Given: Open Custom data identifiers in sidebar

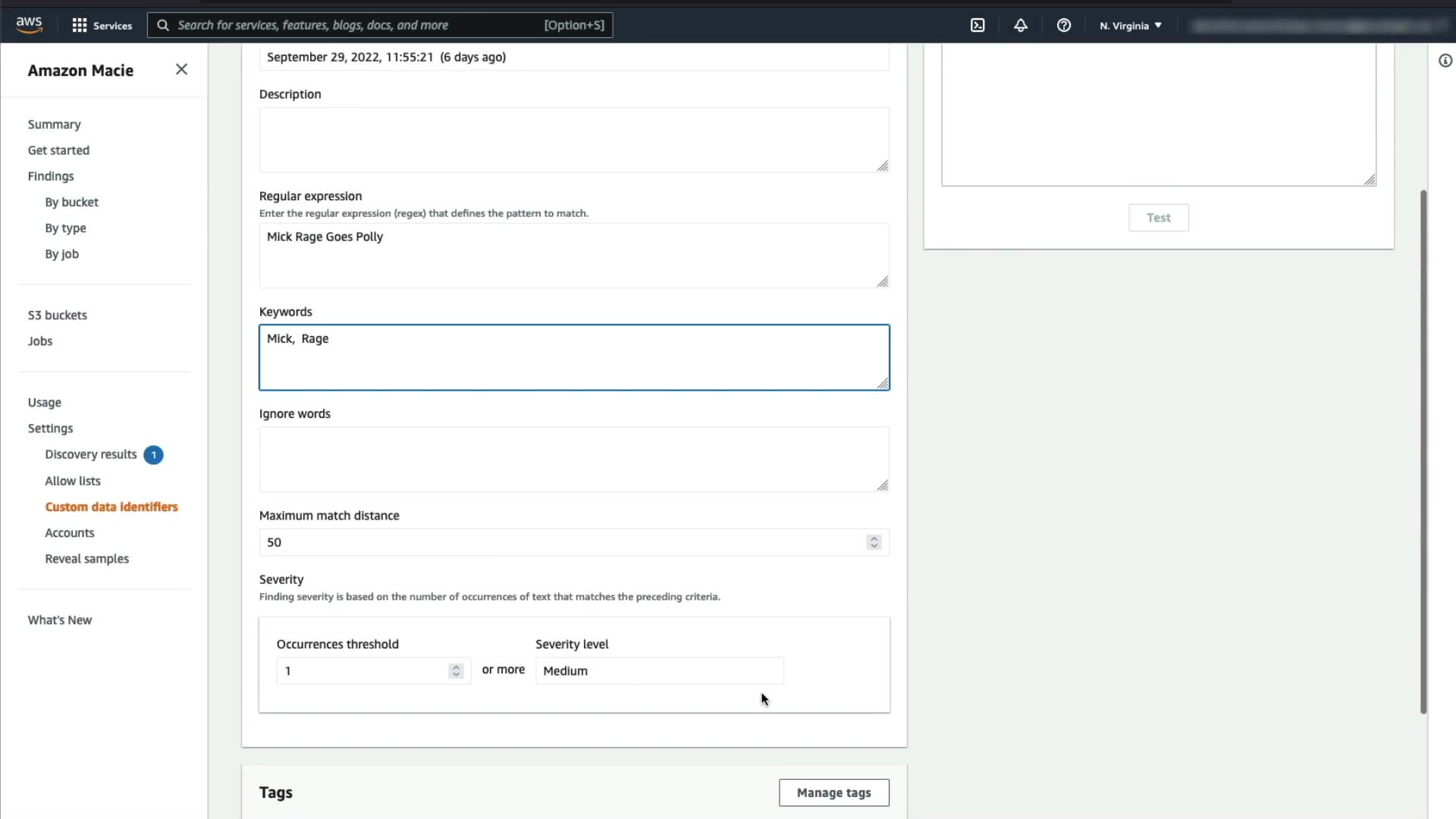Looking at the screenshot, I should pos(111,507).
